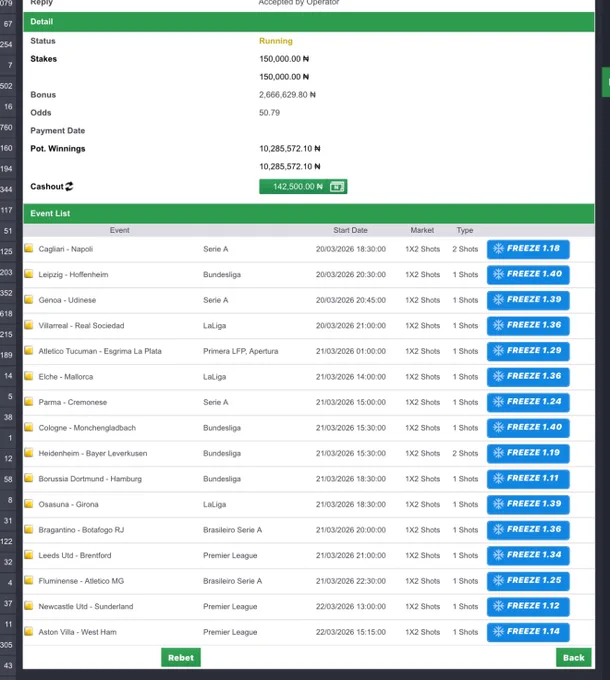Viewport: 610px width, 680px height.
Task: Click the yellow icon beside Bragantino - Botafogo RJ
Action: point(29,530)
